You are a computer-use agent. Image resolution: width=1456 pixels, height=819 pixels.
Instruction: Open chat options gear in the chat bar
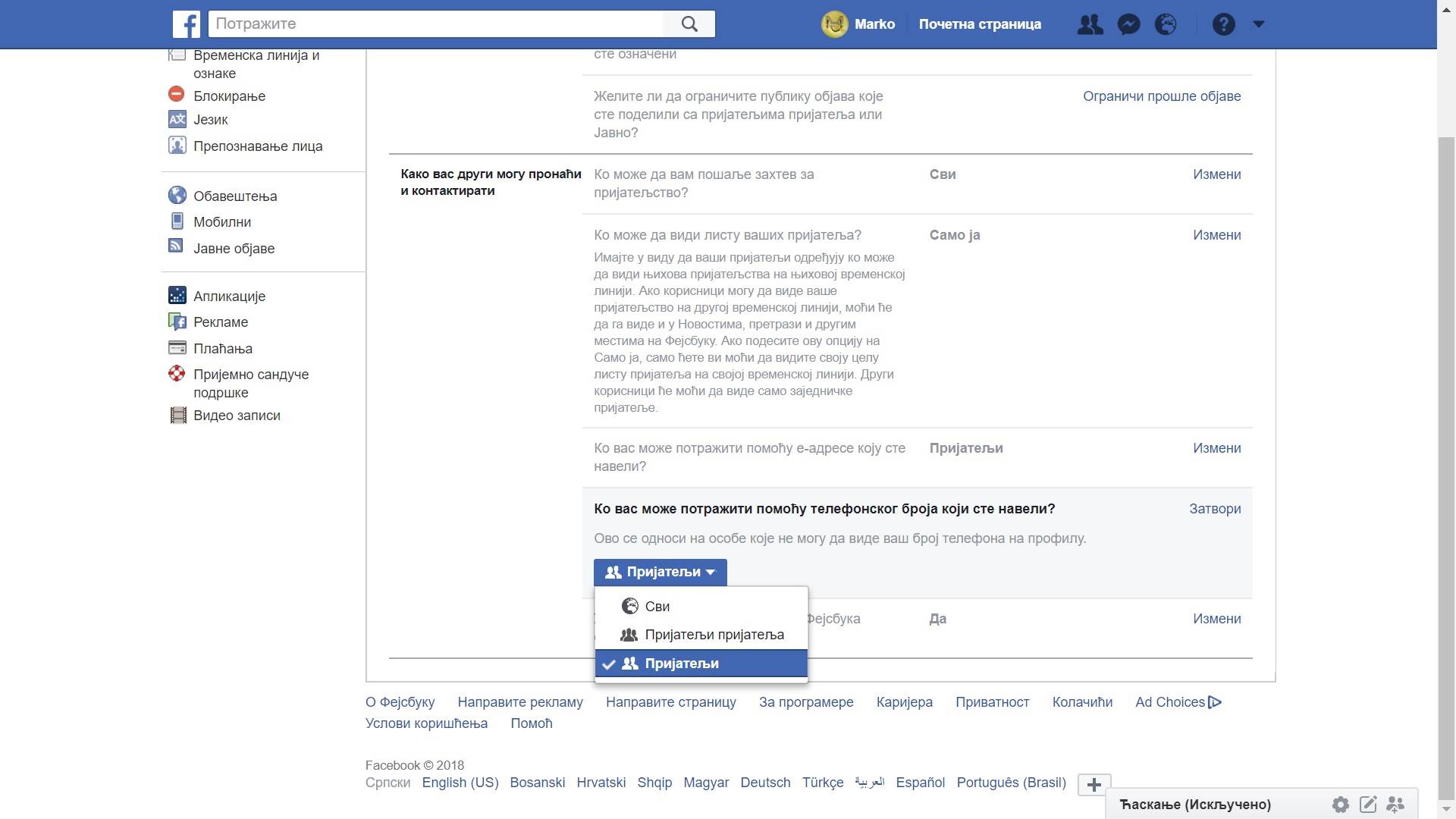tap(1341, 805)
